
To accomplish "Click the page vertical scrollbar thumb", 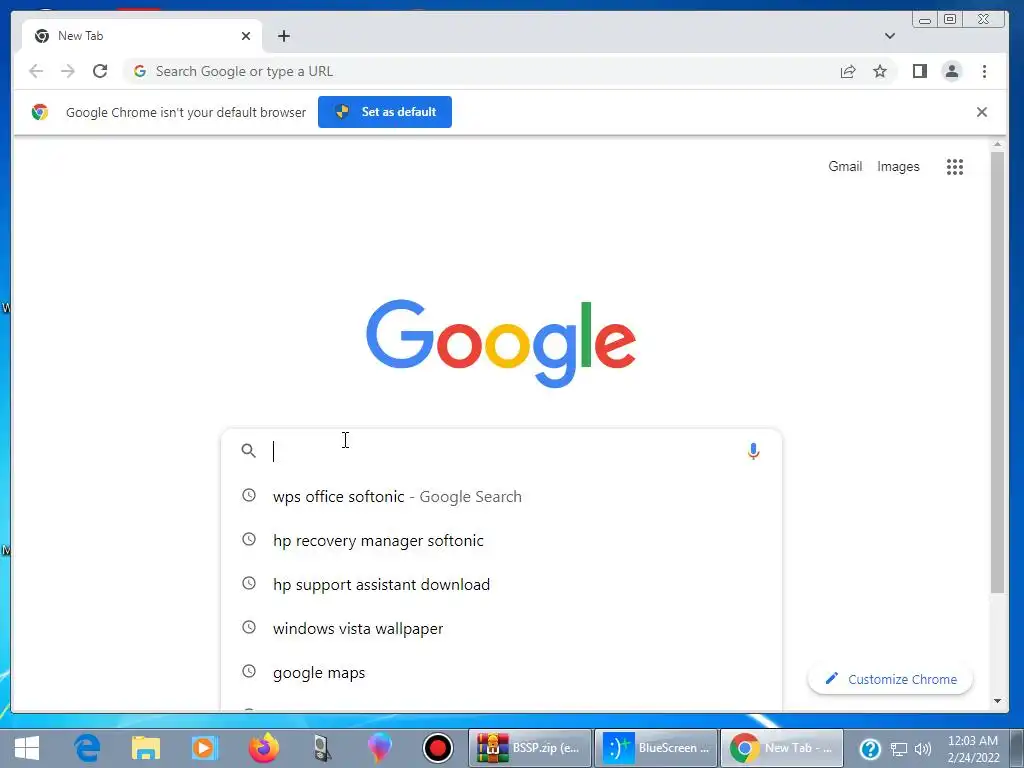I will (997, 372).
